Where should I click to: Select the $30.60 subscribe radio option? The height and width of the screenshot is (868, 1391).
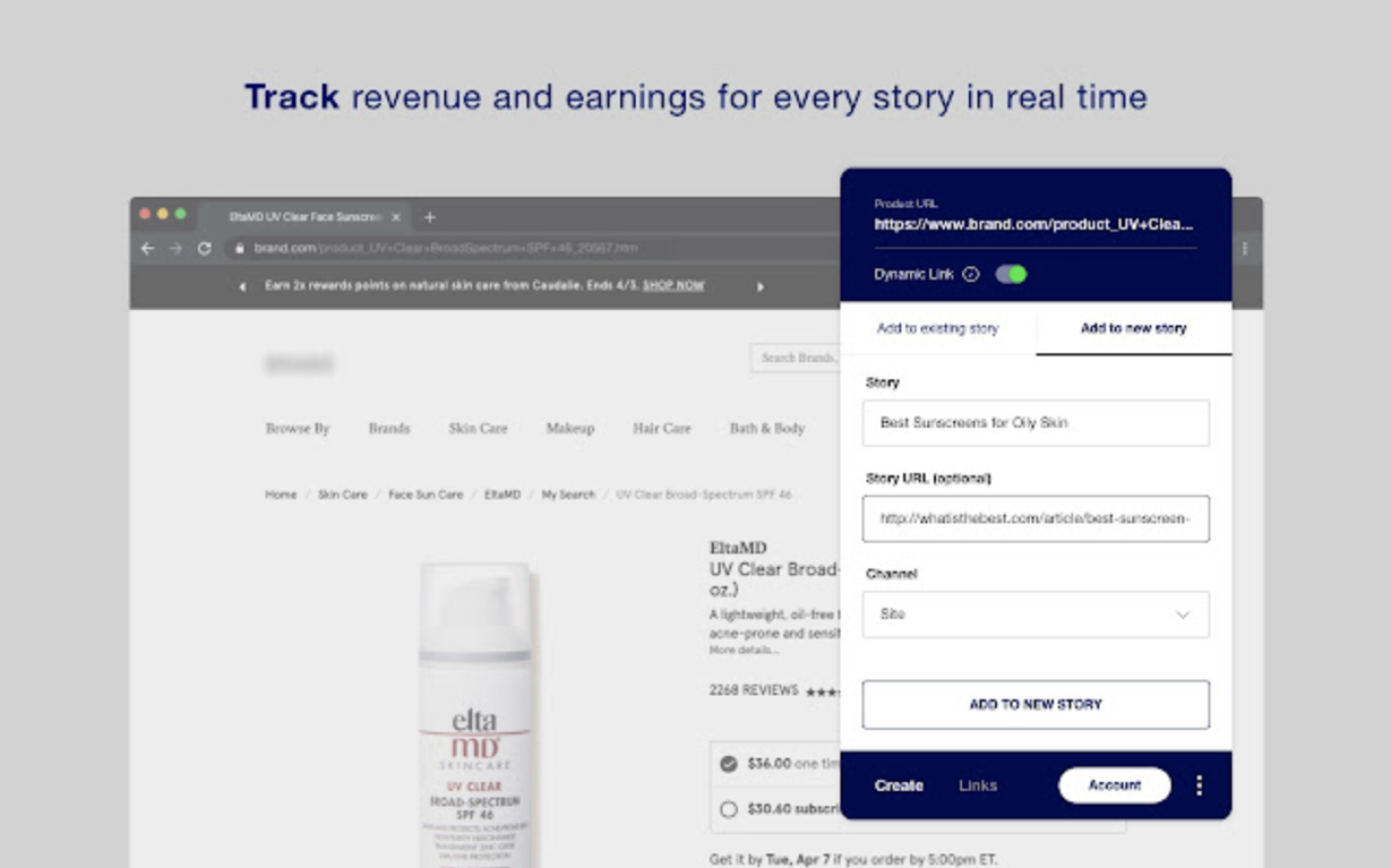[729, 809]
